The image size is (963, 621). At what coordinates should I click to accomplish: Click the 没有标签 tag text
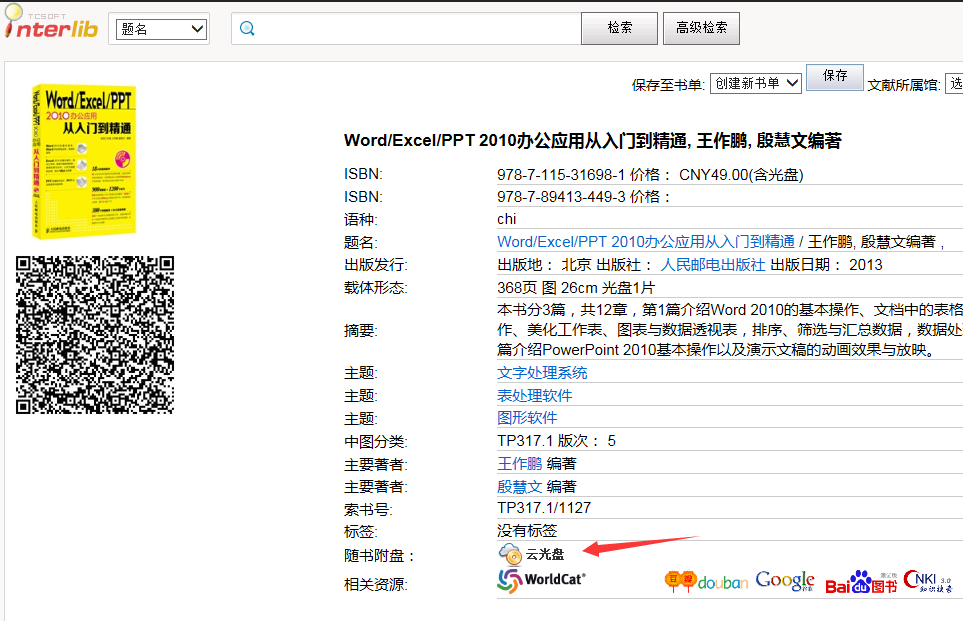(527, 531)
